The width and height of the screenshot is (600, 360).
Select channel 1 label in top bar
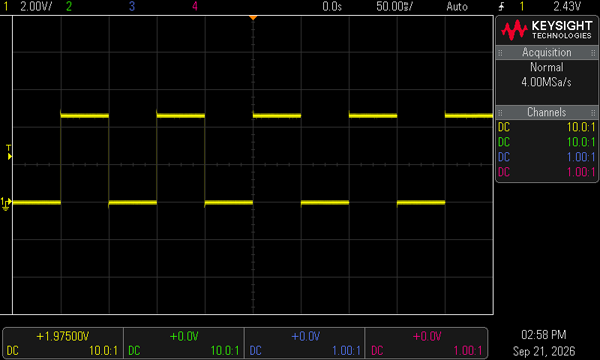click(x=6, y=6)
